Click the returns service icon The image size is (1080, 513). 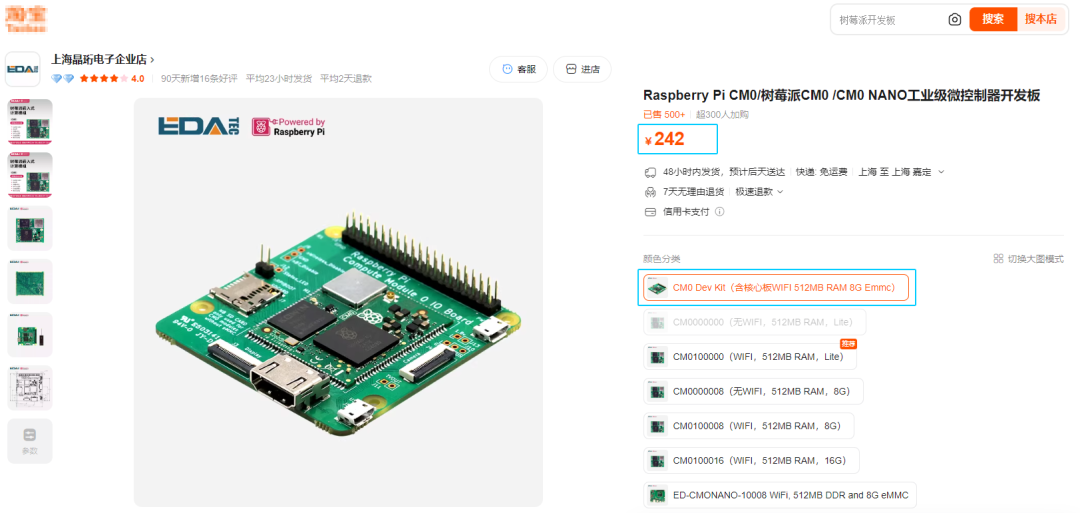(x=650, y=191)
